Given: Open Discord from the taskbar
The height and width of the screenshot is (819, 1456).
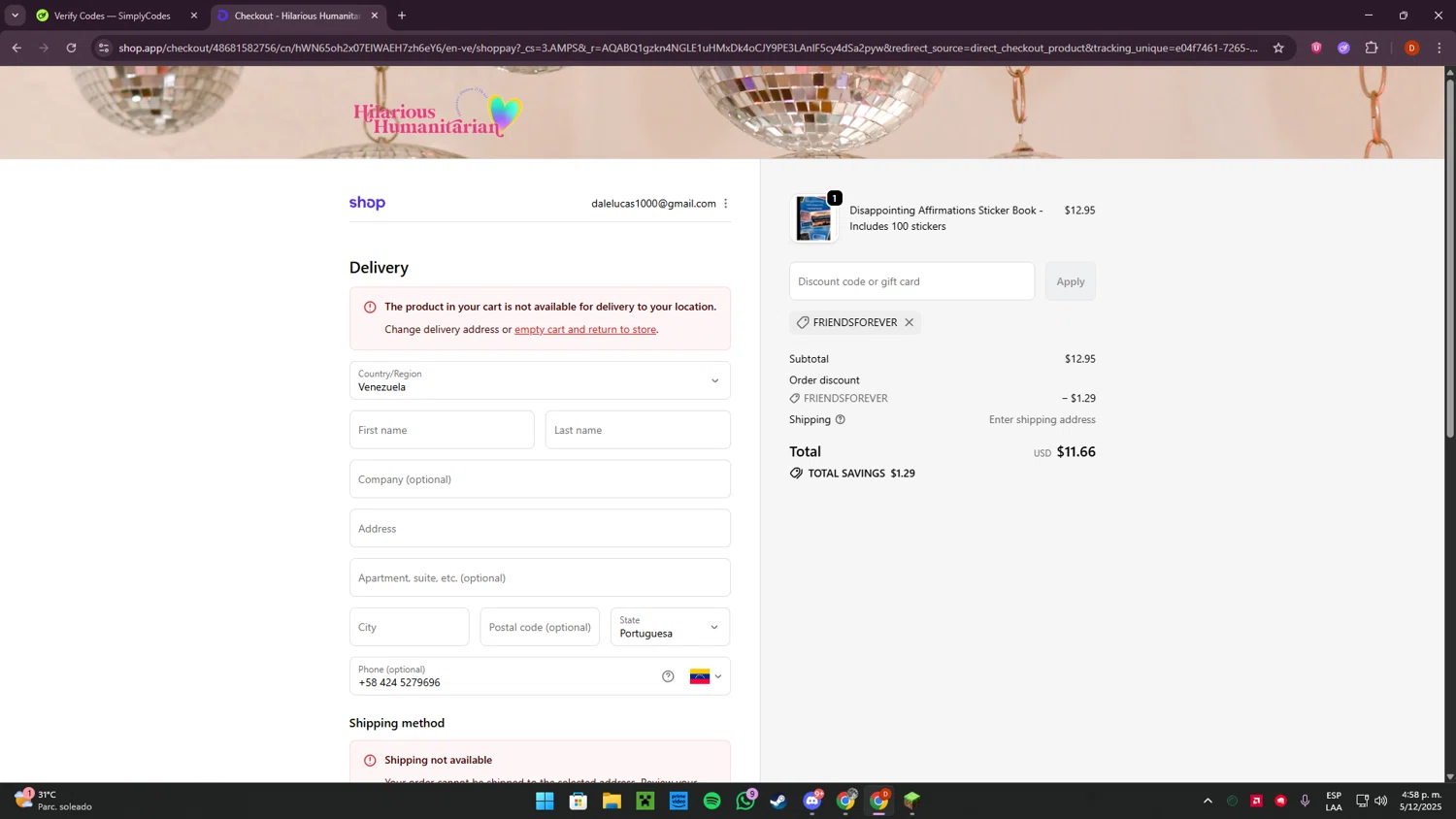Looking at the screenshot, I should 812,801.
